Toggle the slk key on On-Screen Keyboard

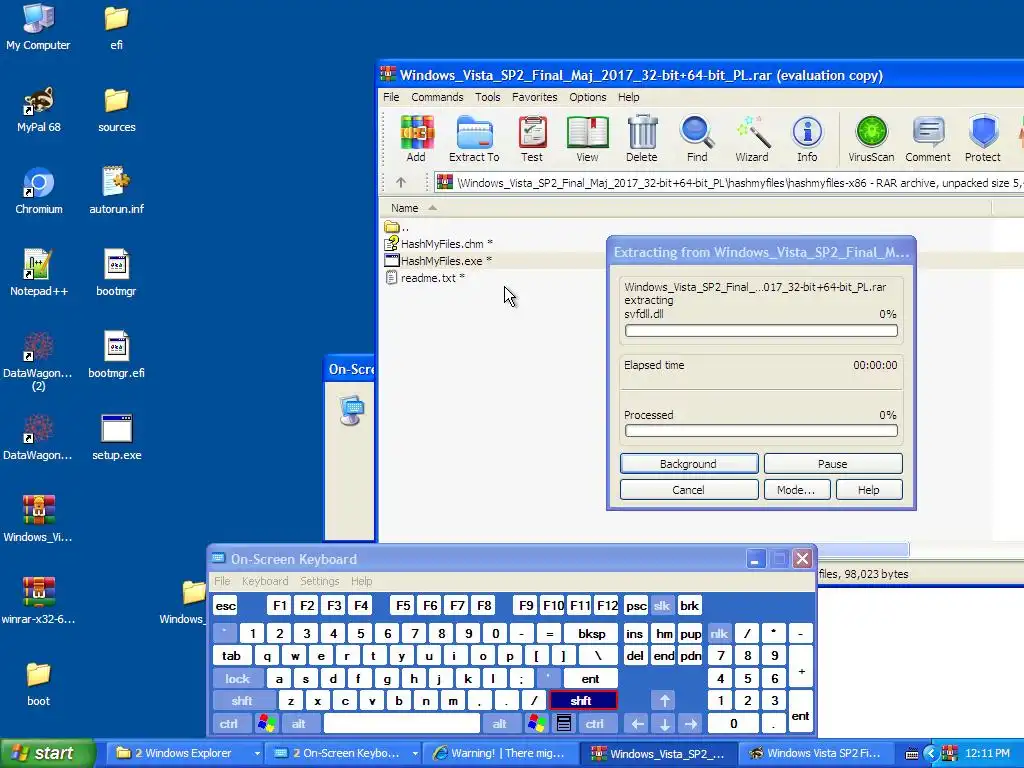coord(662,605)
